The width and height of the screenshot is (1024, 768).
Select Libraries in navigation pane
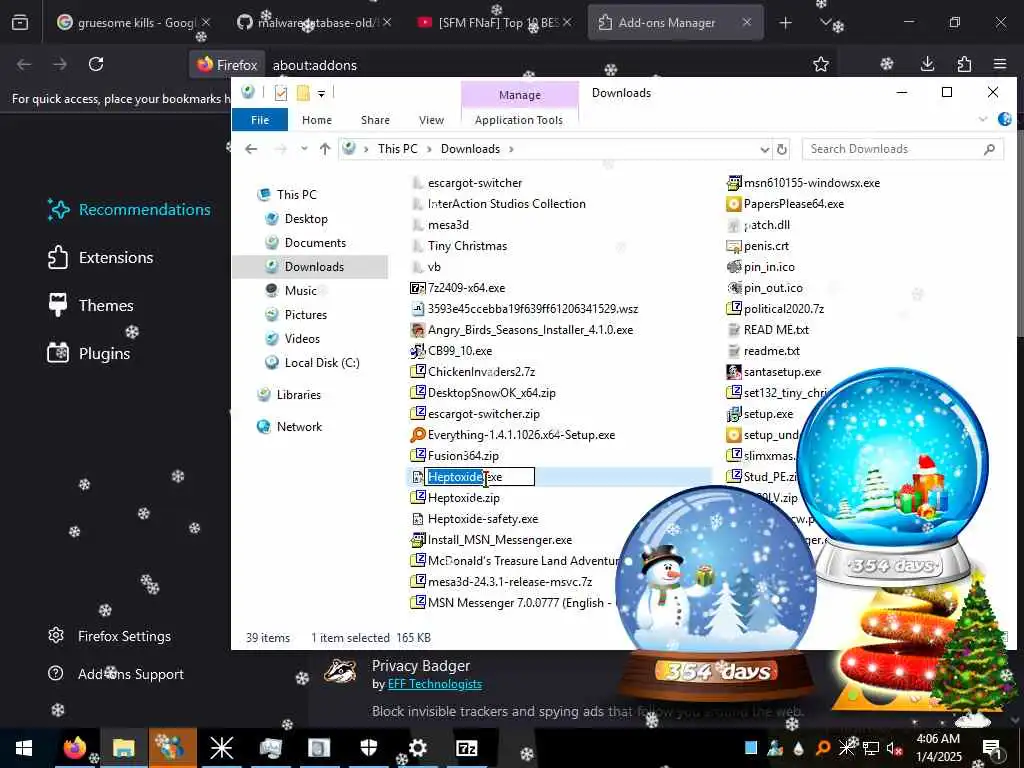(x=298, y=395)
